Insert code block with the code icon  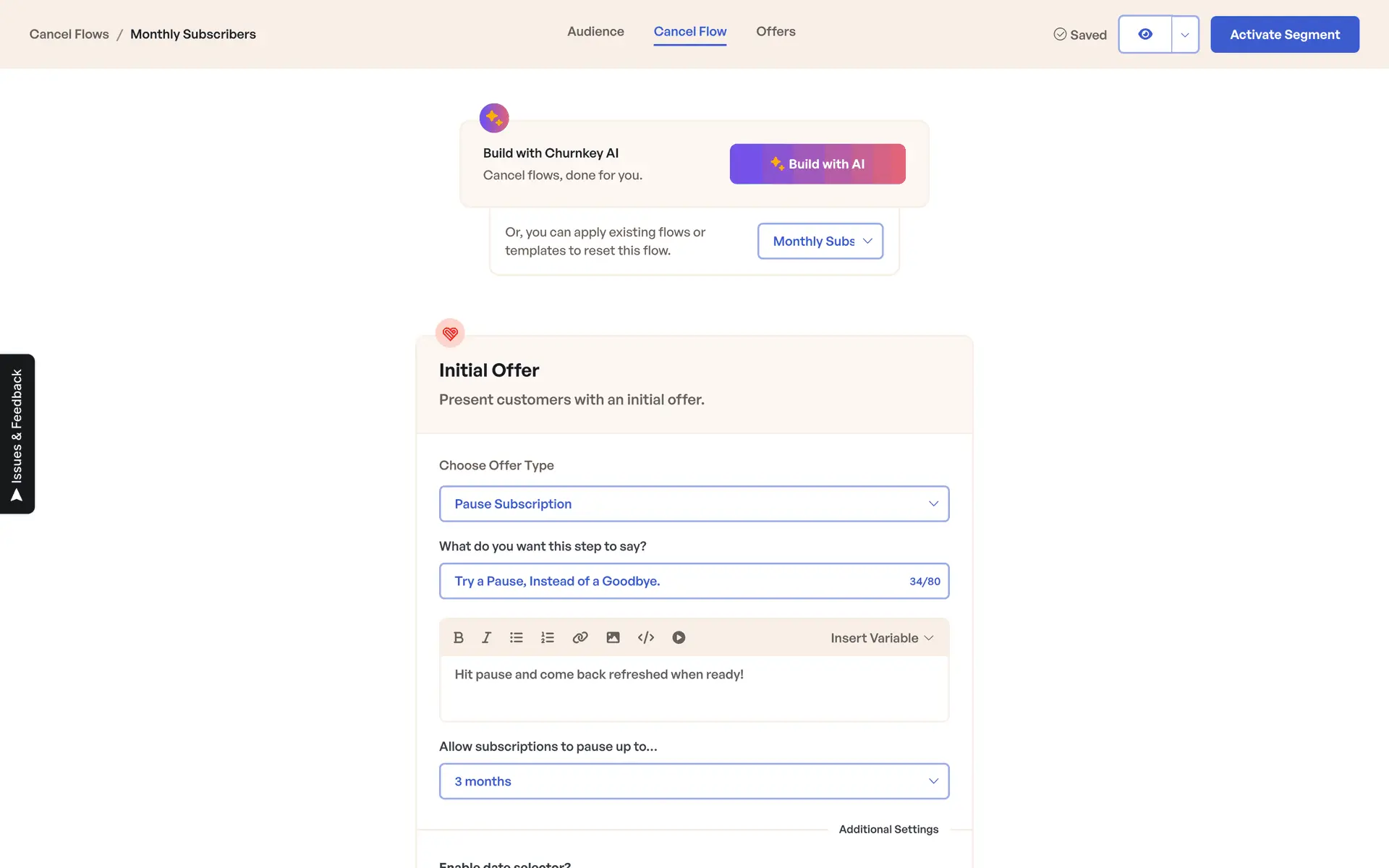tap(646, 637)
